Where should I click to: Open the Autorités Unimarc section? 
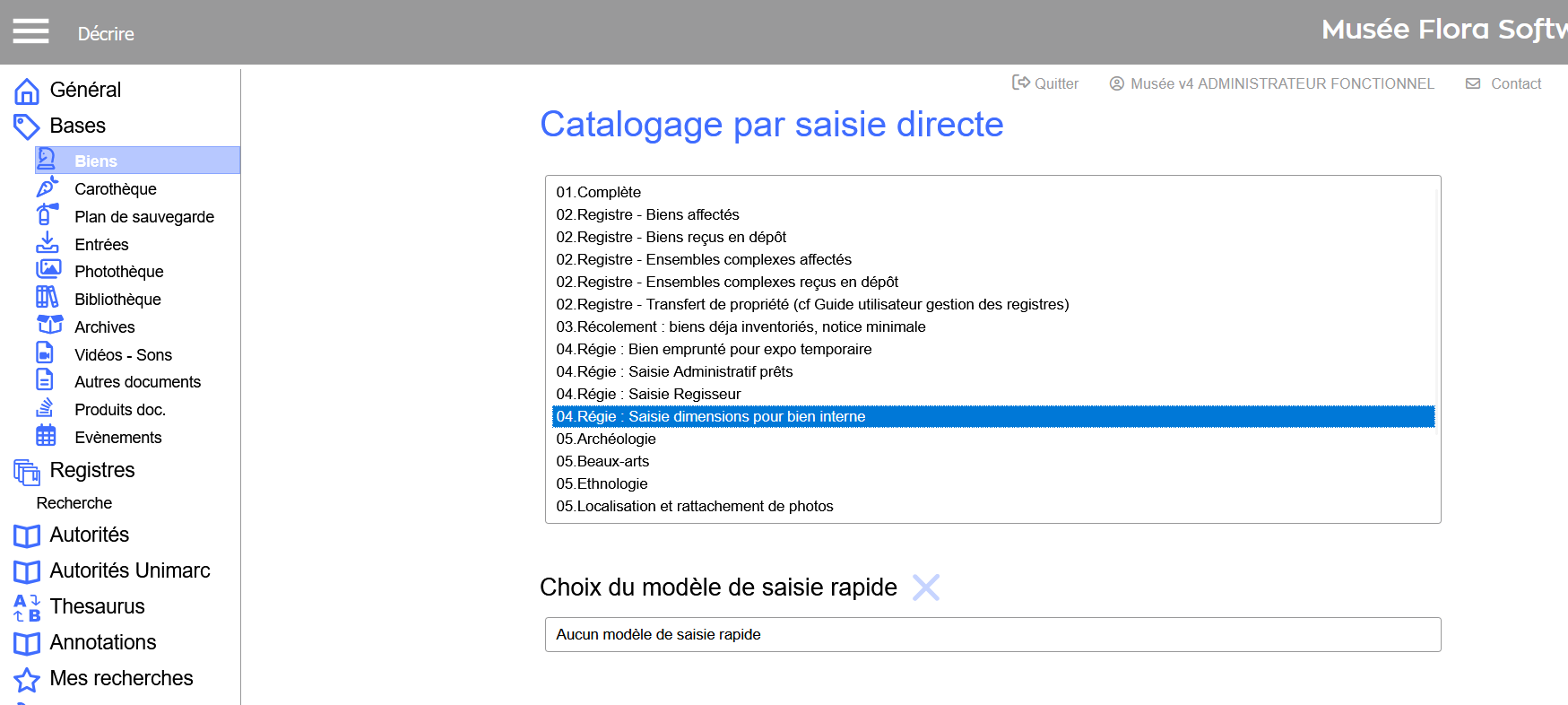click(130, 570)
